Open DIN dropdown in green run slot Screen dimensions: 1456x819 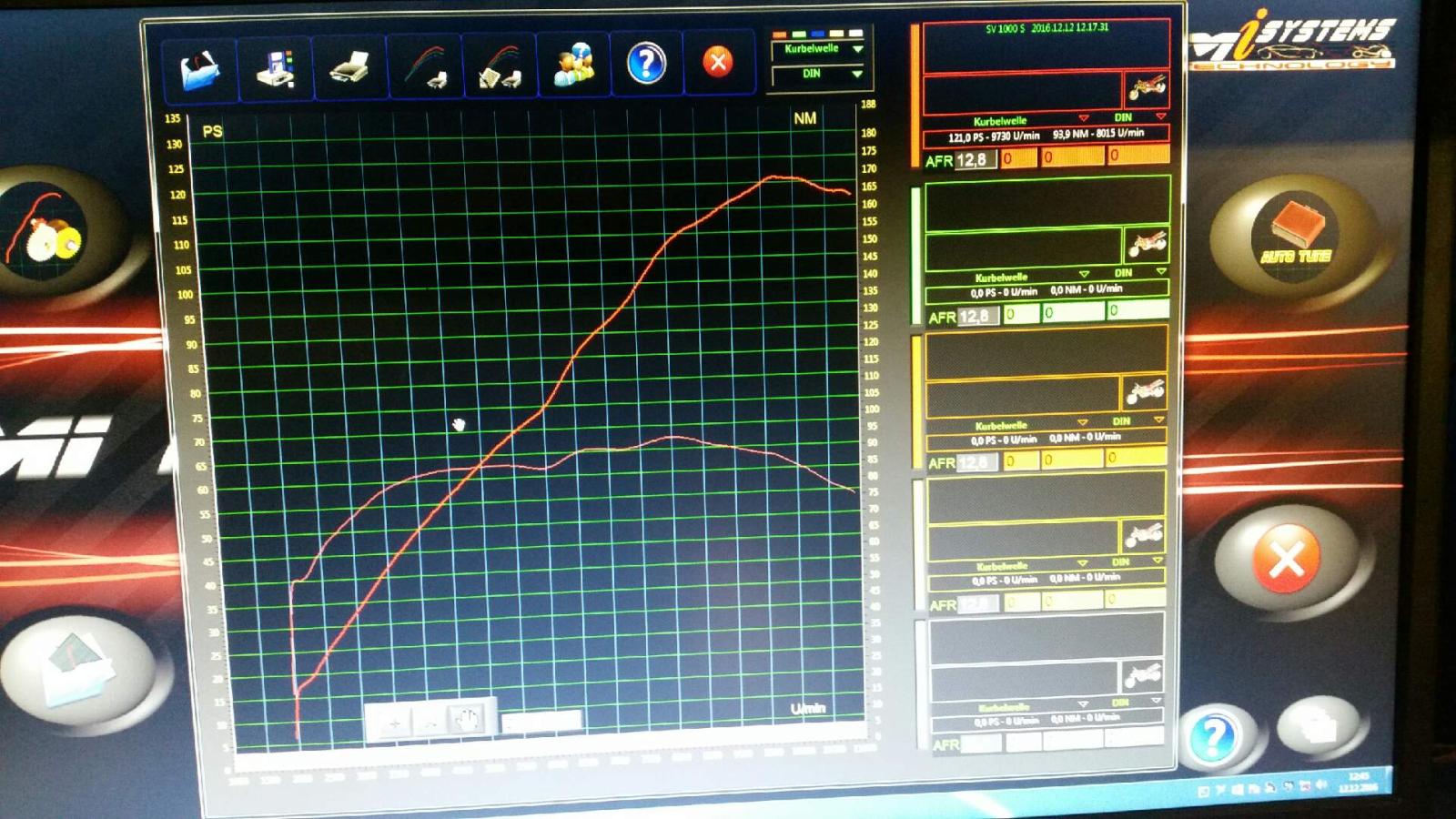coord(1160,272)
